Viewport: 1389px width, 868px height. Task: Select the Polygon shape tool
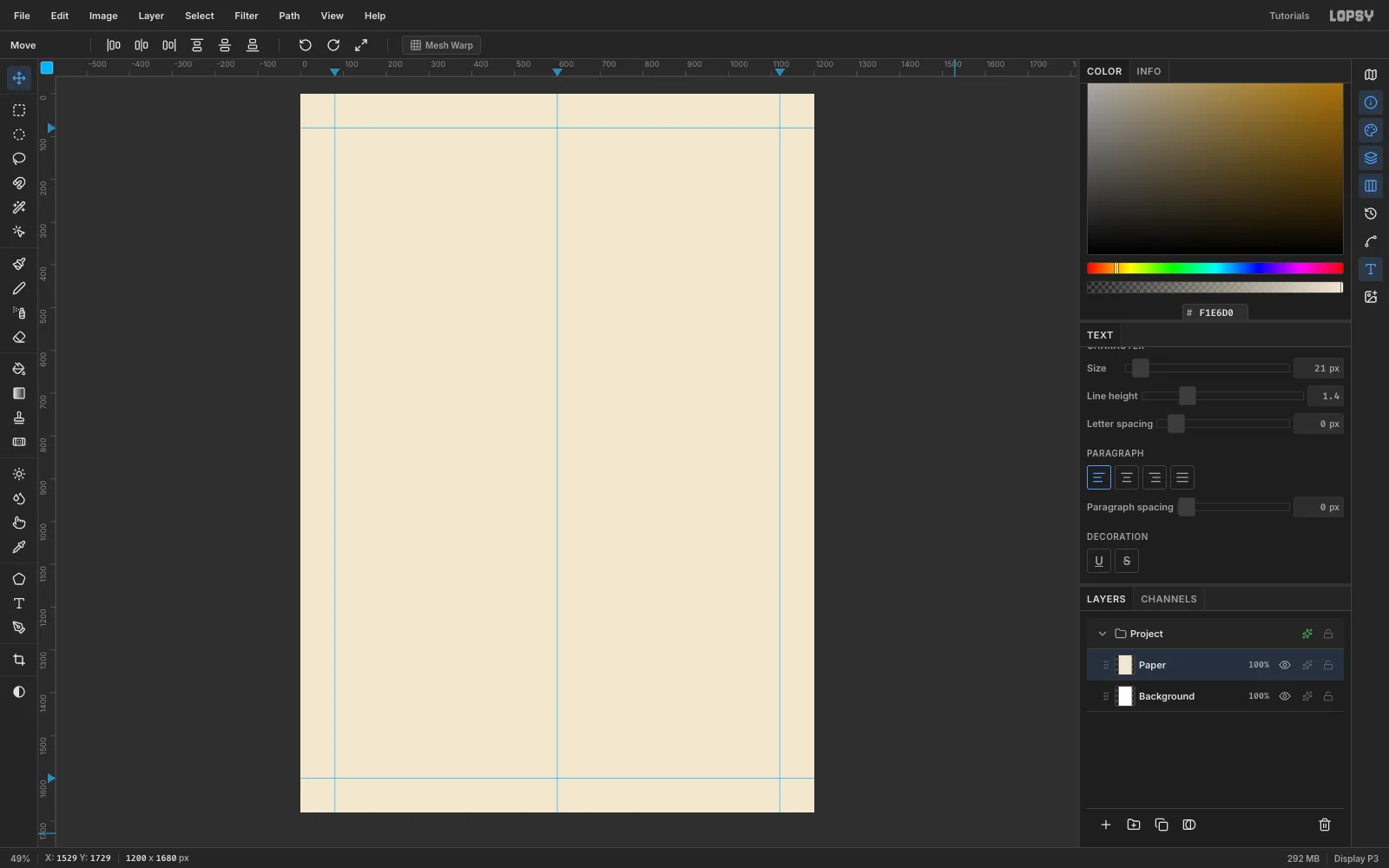(19, 579)
